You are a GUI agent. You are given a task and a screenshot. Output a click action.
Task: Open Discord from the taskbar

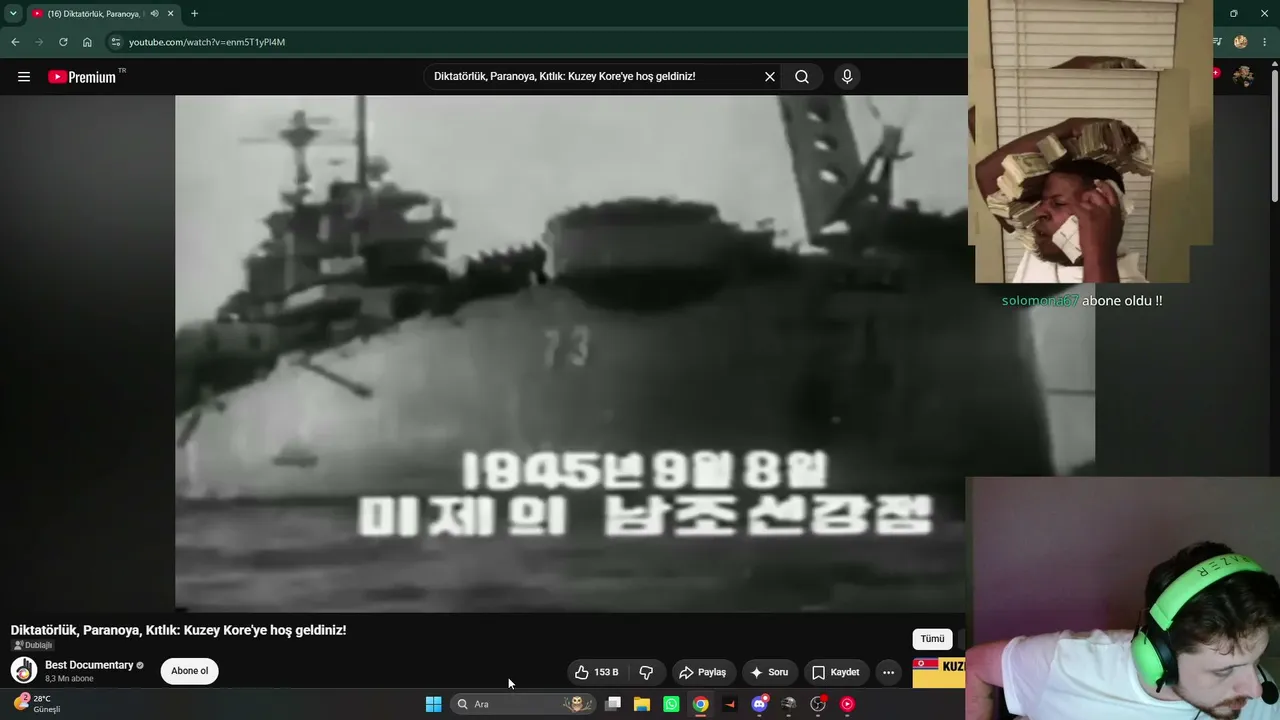click(x=759, y=704)
